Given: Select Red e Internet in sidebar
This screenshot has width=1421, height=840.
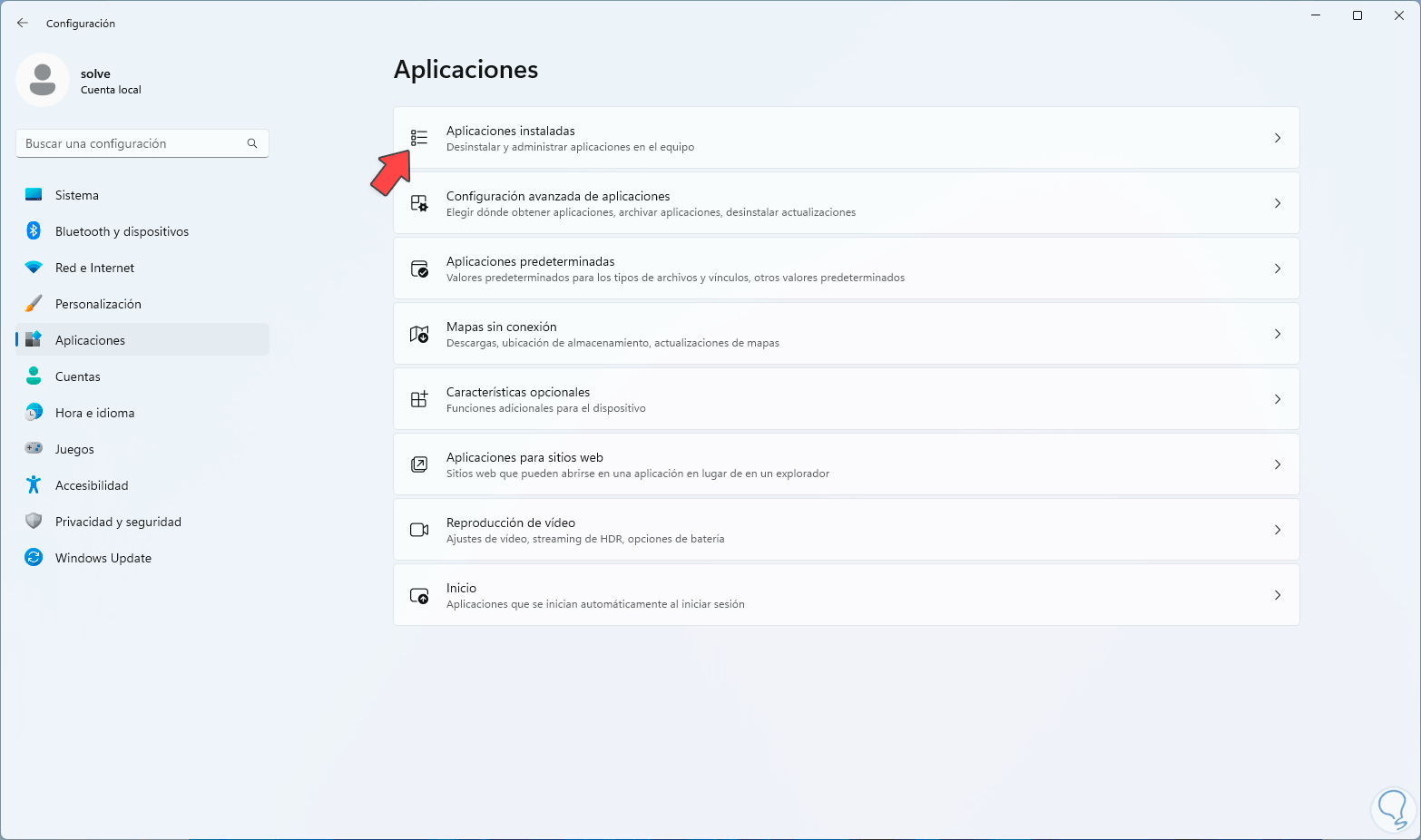Looking at the screenshot, I should click(94, 268).
